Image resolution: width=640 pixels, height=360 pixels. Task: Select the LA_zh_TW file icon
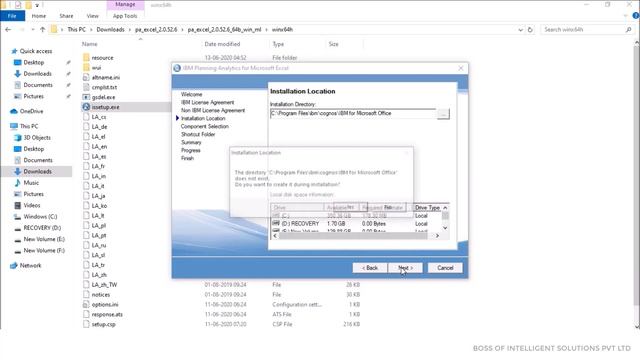click(x=86, y=284)
